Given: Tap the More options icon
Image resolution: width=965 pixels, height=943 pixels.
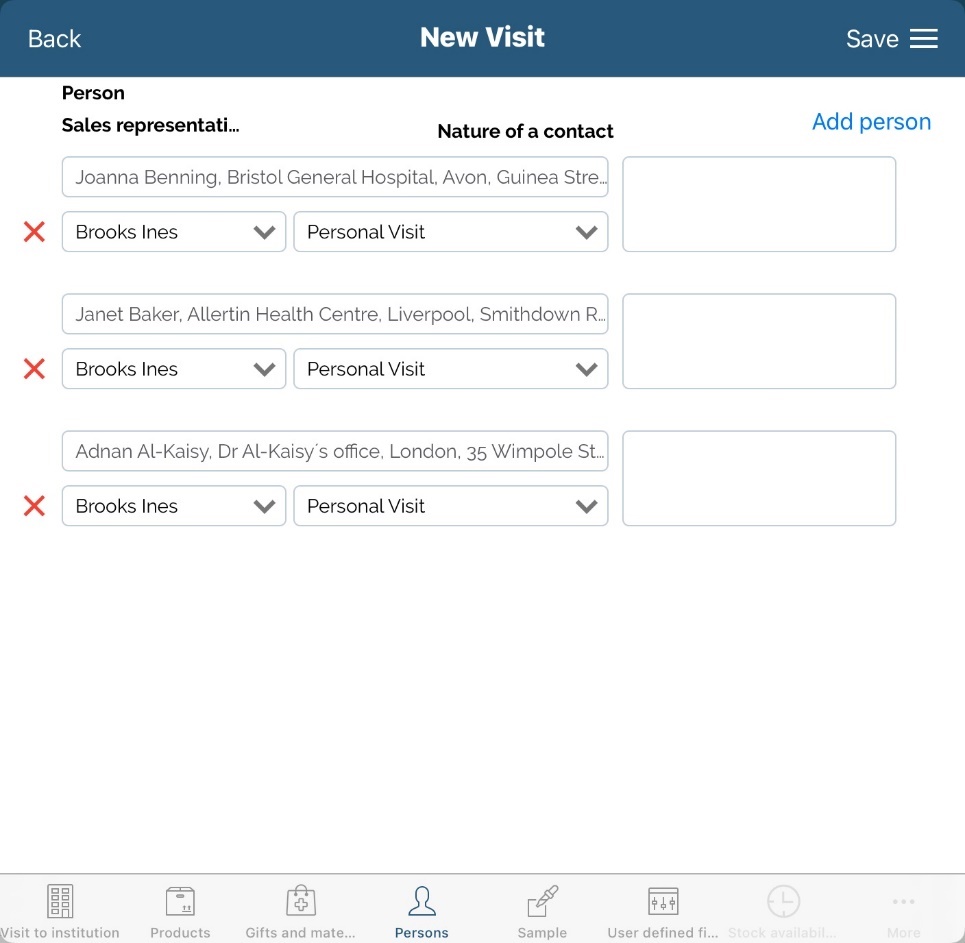Looking at the screenshot, I should [x=903, y=911].
